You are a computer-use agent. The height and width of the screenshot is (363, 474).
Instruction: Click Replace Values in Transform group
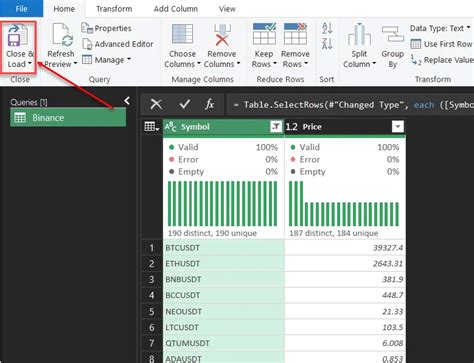(442, 60)
